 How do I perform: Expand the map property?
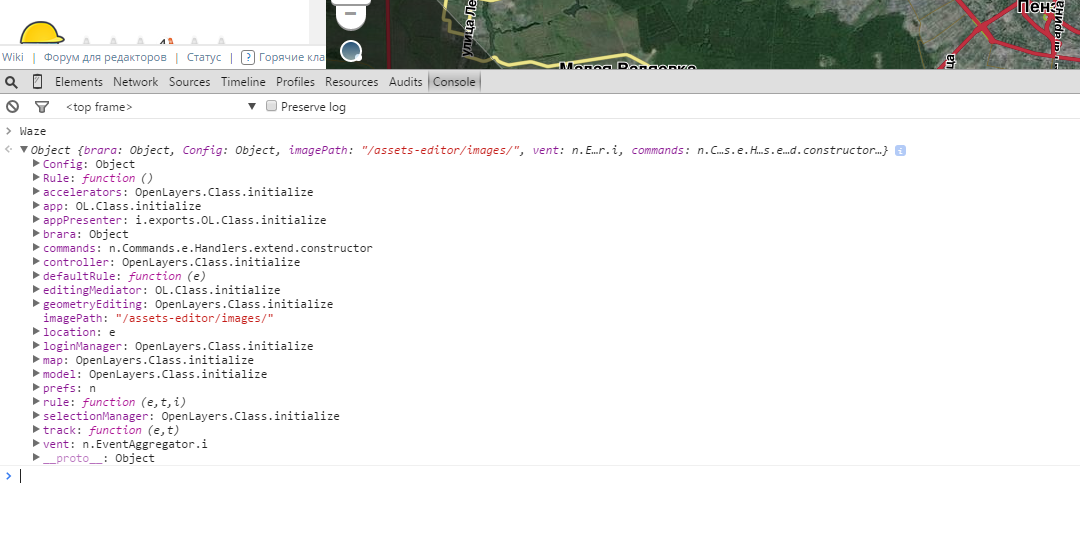click(x=37, y=360)
